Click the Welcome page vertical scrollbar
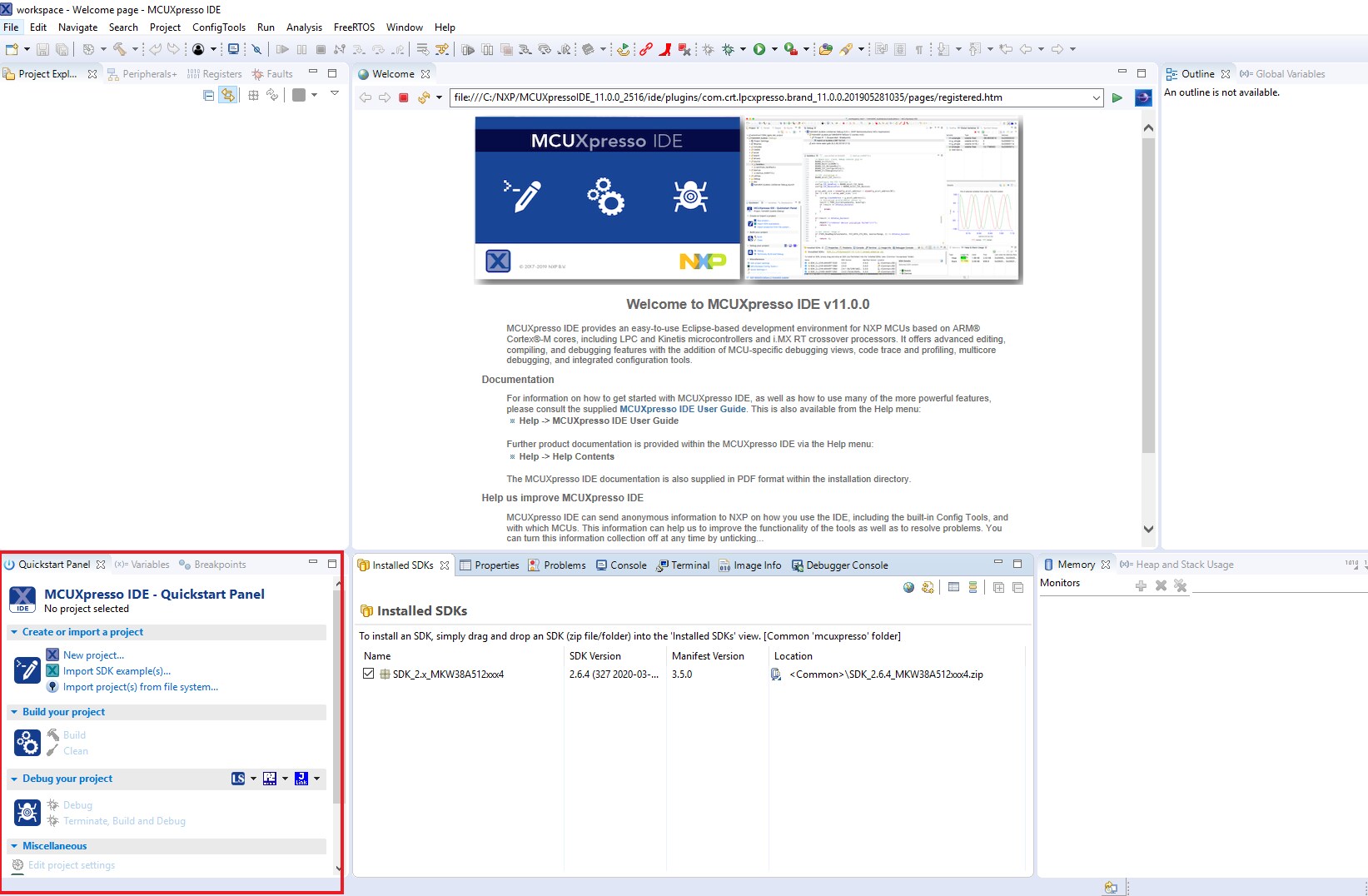This screenshot has height=896, width=1368. pos(1148,291)
